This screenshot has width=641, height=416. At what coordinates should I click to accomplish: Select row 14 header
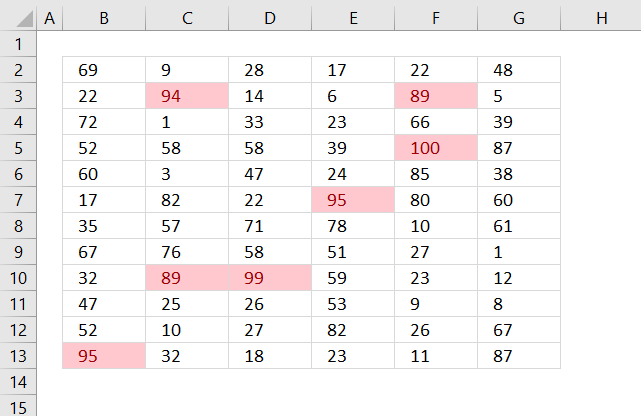point(18,382)
